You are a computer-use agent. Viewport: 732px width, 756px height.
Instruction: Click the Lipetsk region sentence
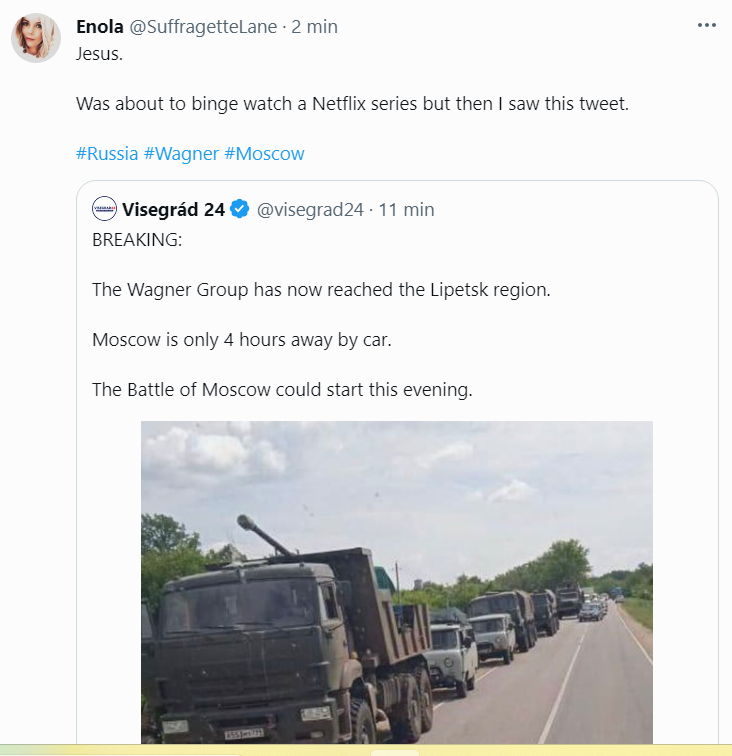321,290
